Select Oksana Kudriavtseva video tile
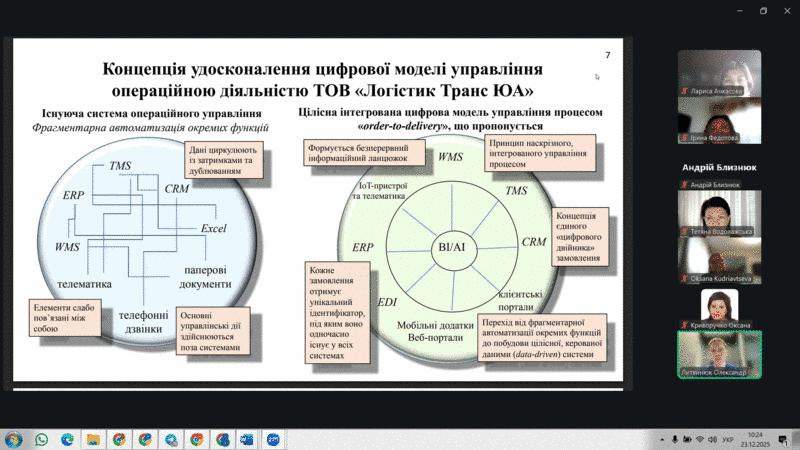 pos(718,260)
